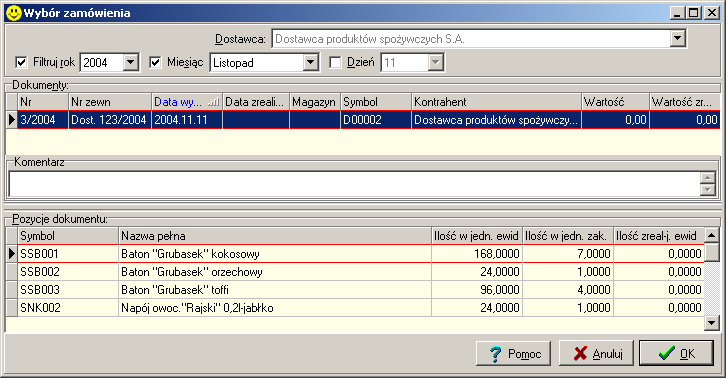Open the Listopad month dropdown
Image resolution: width=726 pixels, height=378 pixels.
click(x=310, y=62)
